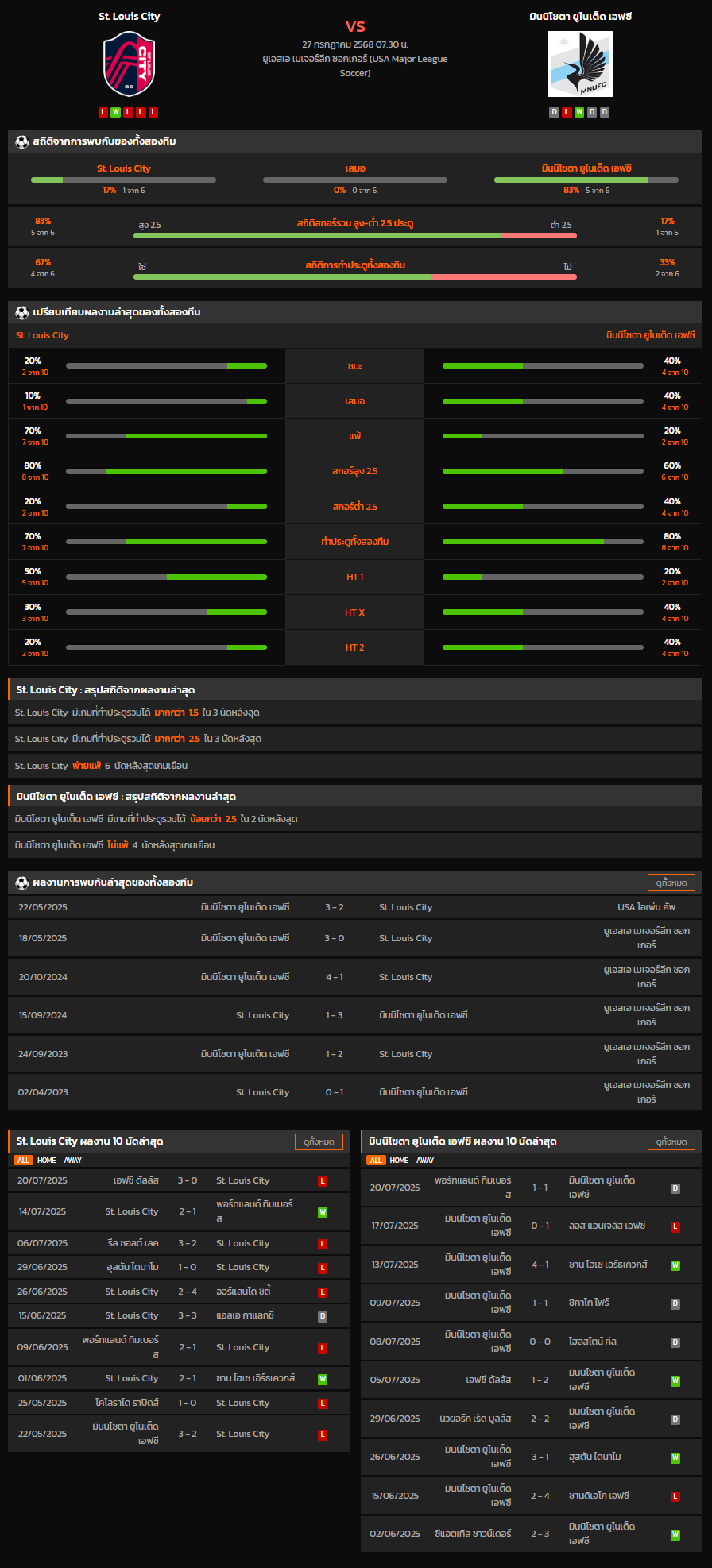The image size is (712, 1568).
Task: Click the red L form badge under the Minnesota United logo
Action: click(567, 112)
